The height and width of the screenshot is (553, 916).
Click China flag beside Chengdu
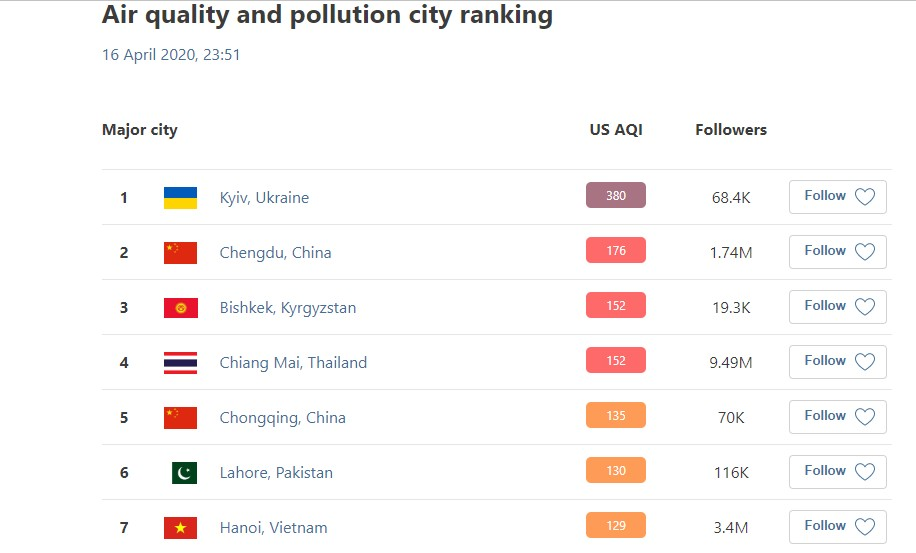pos(180,253)
